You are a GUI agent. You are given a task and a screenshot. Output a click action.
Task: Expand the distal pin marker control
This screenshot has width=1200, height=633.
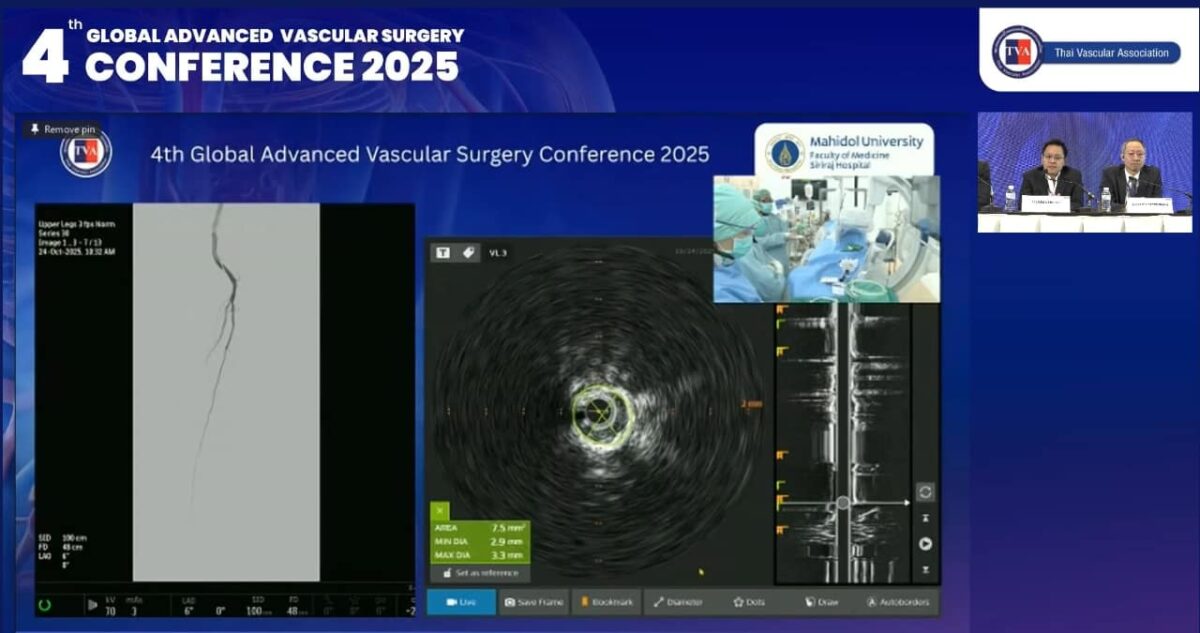click(924, 571)
